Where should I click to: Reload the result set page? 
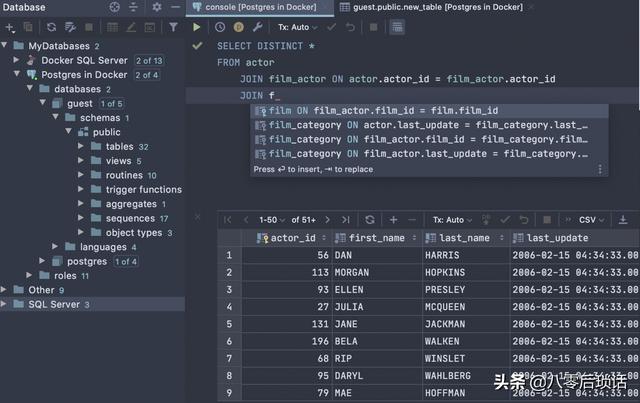(370, 220)
